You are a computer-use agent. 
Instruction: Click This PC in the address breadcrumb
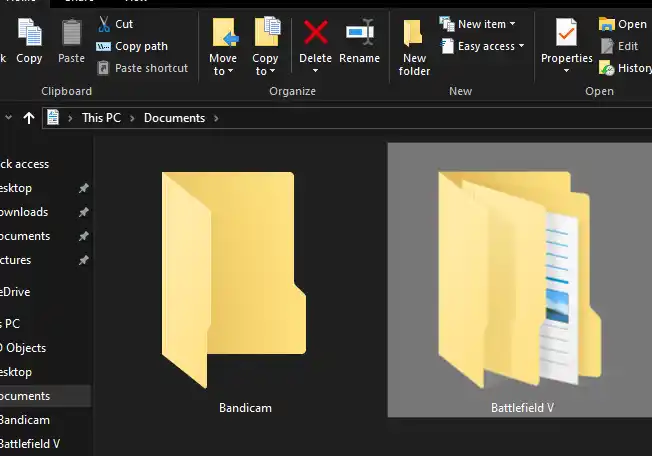click(x=101, y=118)
